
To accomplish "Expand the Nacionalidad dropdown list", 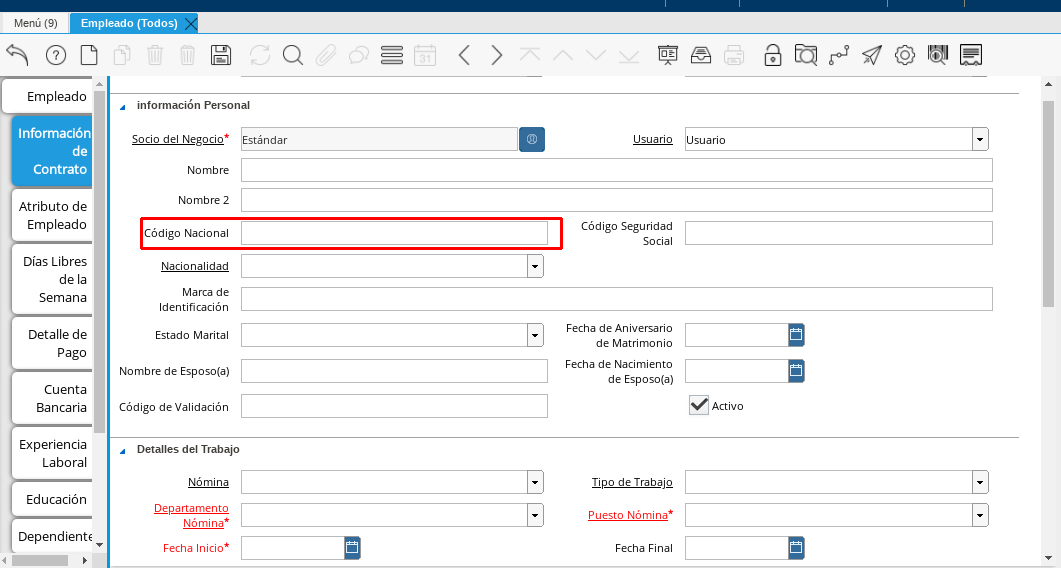I will click(535, 266).
